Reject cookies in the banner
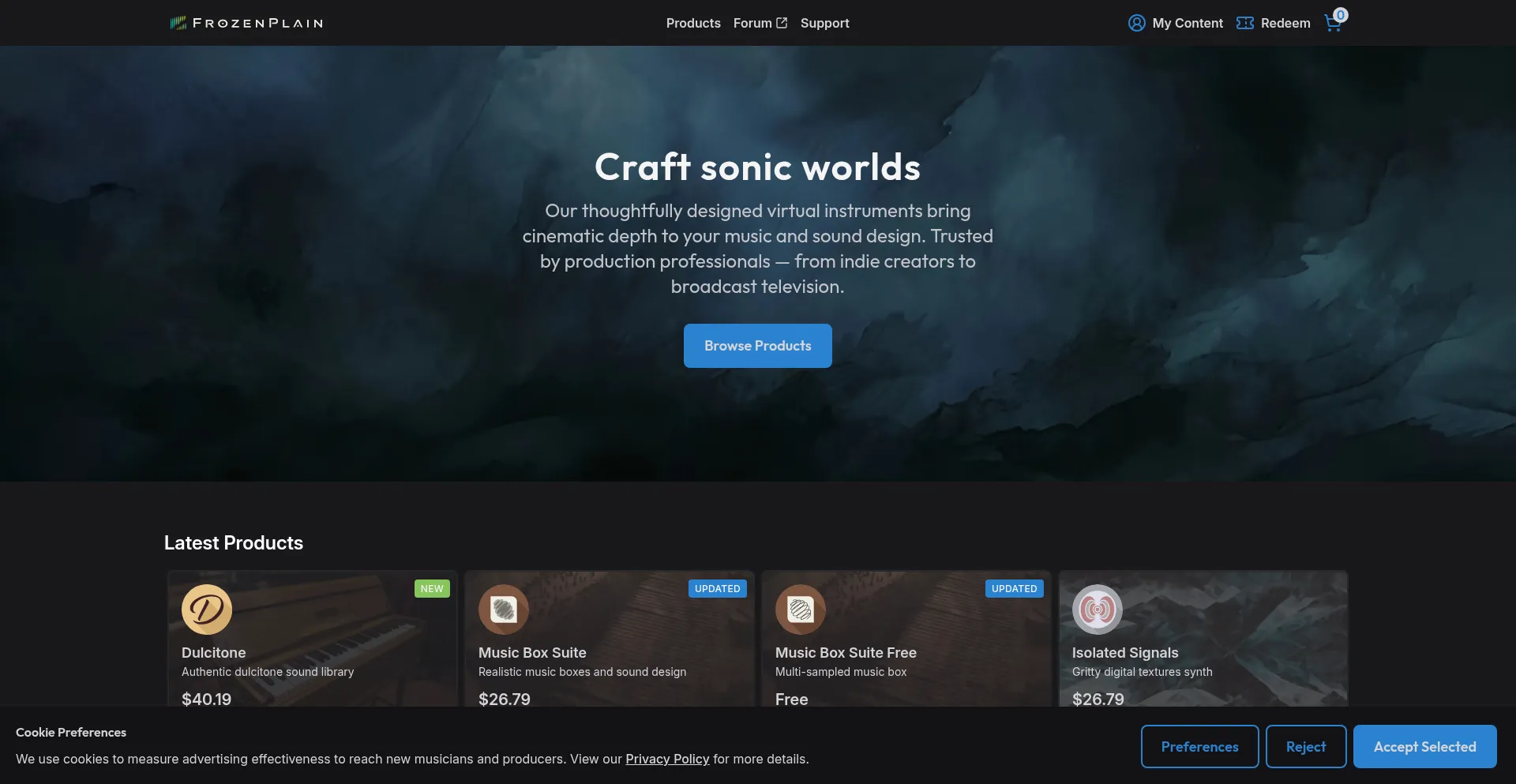Image resolution: width=1516 pixels, height=784 pixels. [1306, 746]
